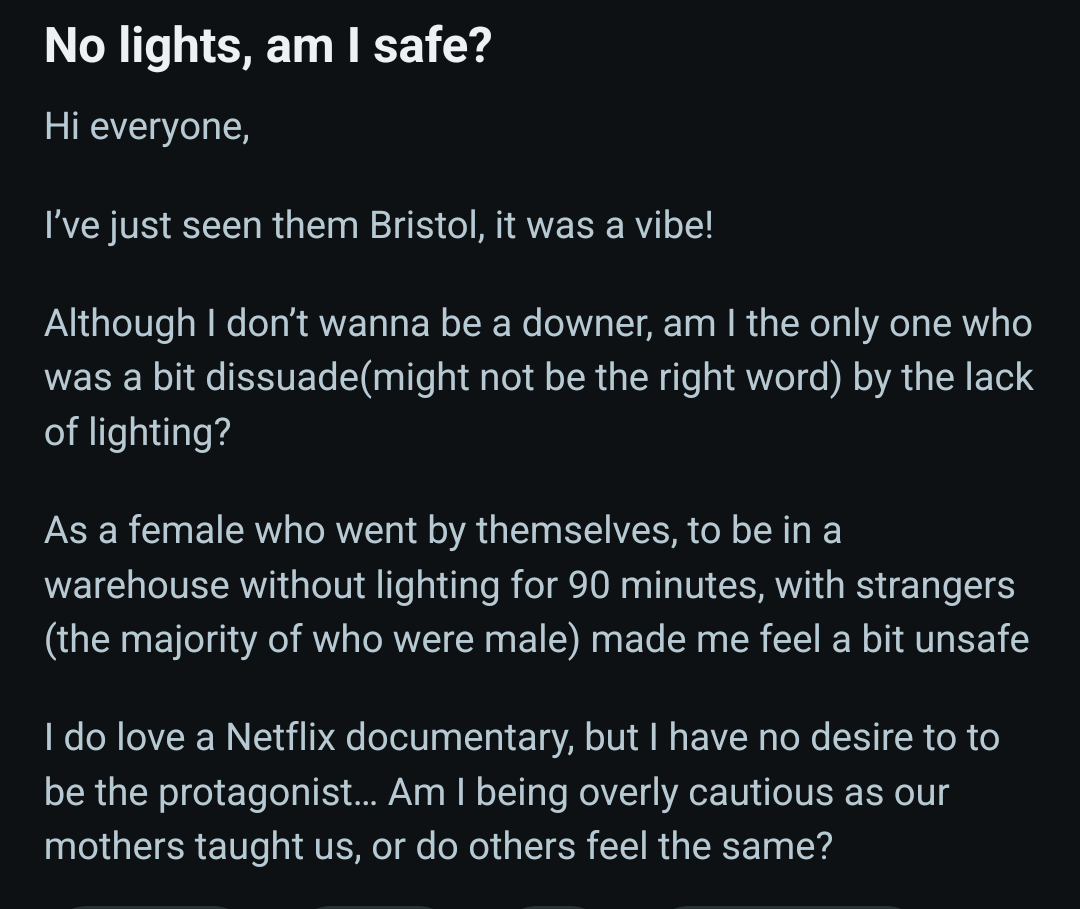Click the post title 'No lights, am I safe?'
The image size is (1080, 909).
click(x=267, y=45)
